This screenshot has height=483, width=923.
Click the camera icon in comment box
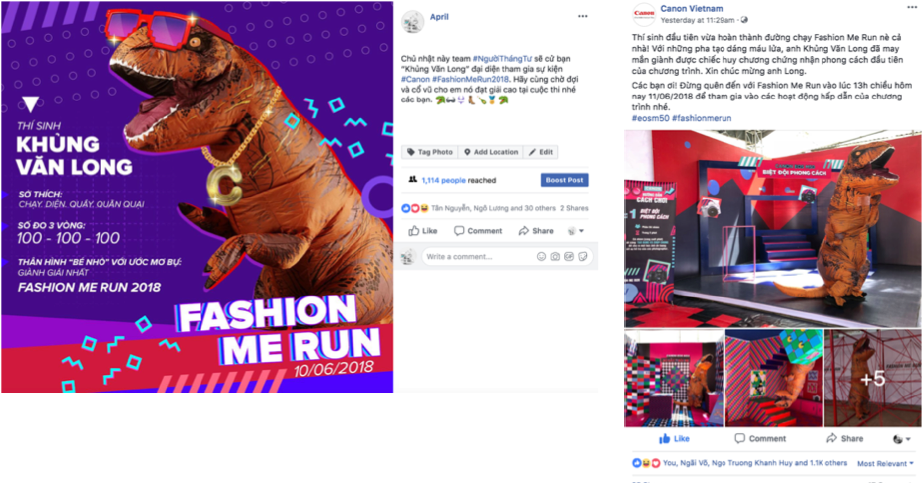555,257
